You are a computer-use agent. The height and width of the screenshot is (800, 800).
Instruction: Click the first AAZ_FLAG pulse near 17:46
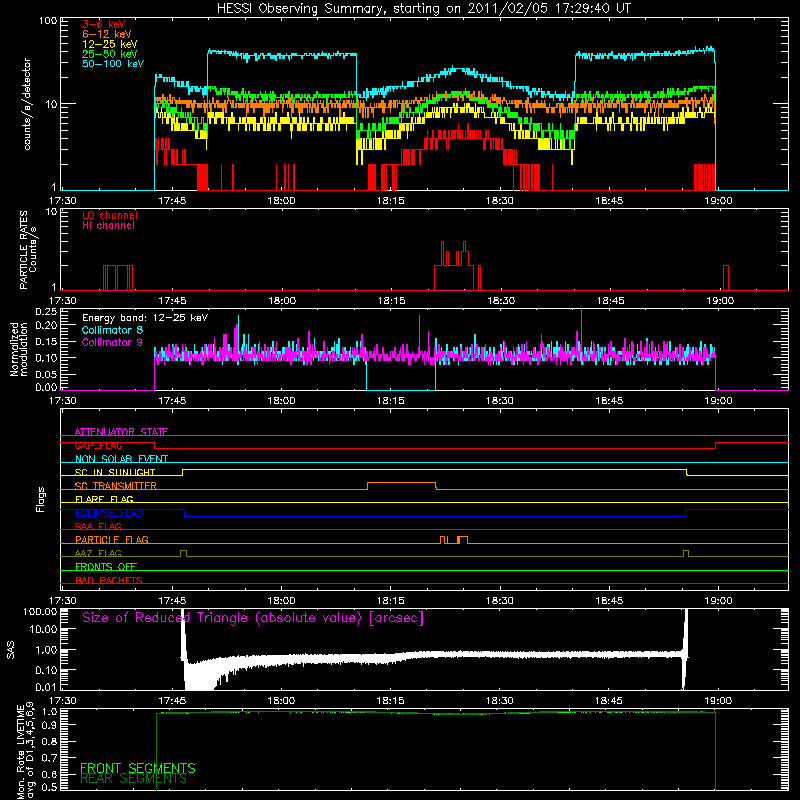[x=184, y=553]
